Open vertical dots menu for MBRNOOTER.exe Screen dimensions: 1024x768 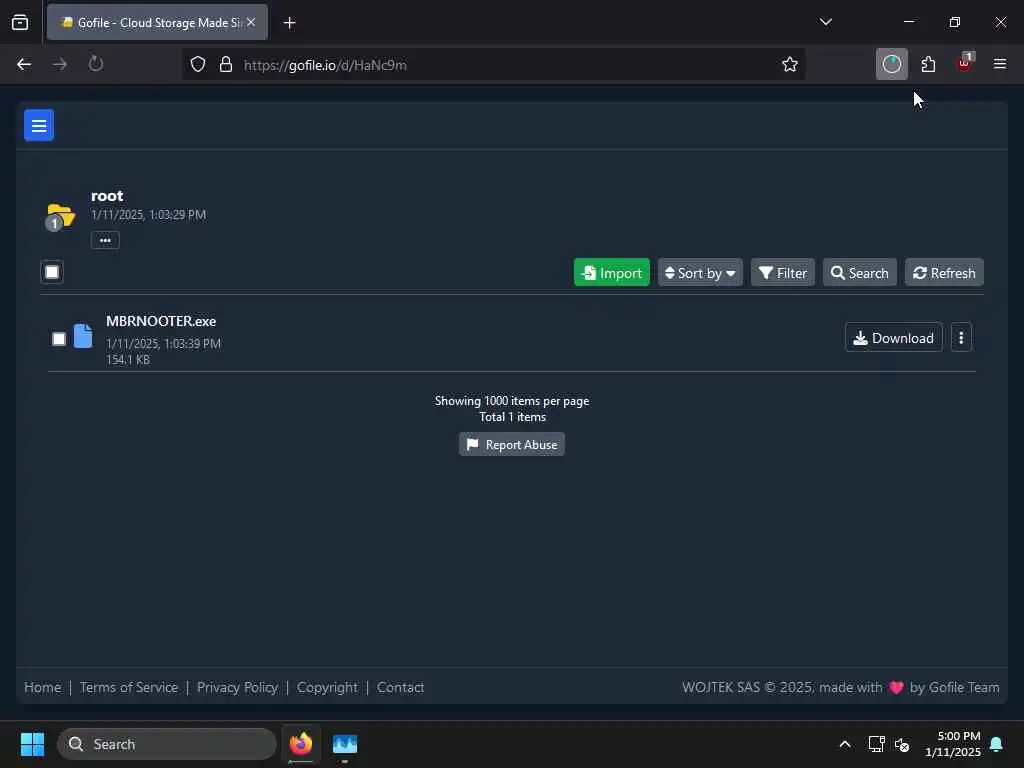coord(961,338)
